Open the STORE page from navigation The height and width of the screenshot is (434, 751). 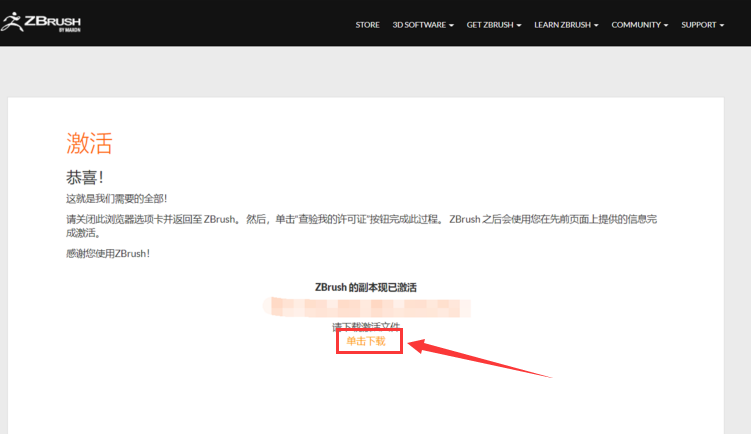point(367,24)
